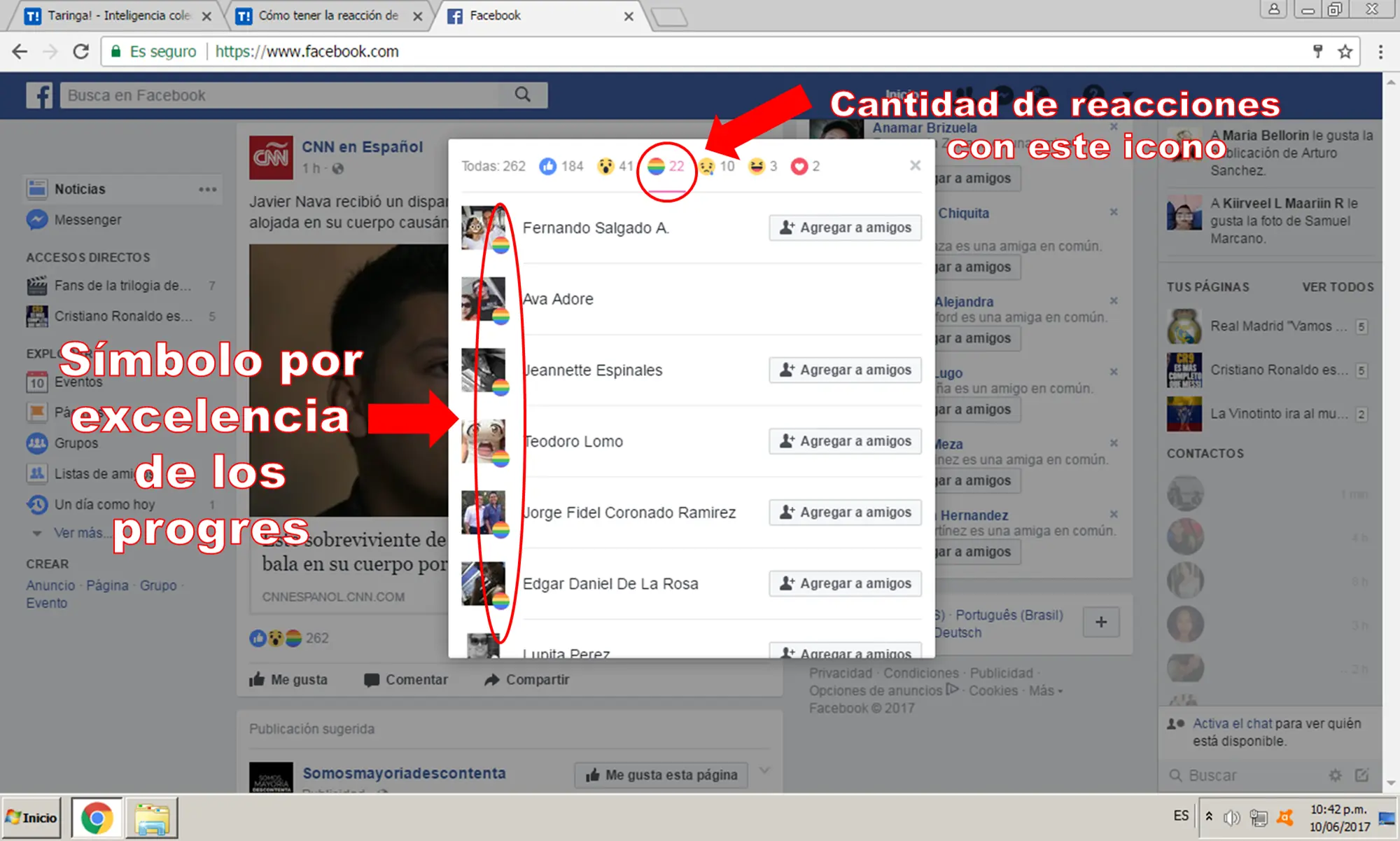Go back with the browser back arrow
This screenshot has height=841, width=1400.
[x=20, y=51]
